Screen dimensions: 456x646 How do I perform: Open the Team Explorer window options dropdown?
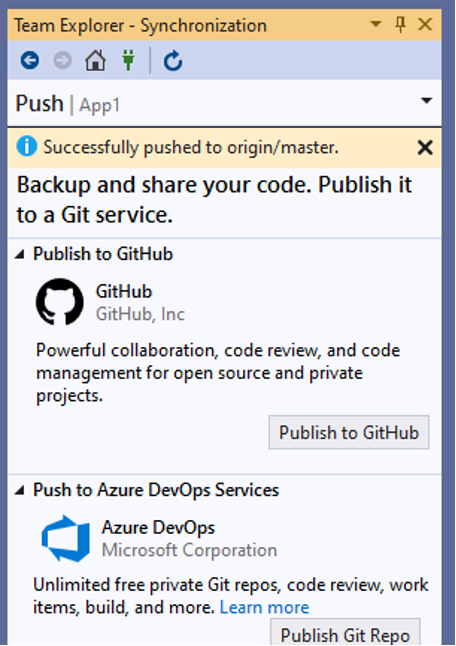[x=376, y=24]
